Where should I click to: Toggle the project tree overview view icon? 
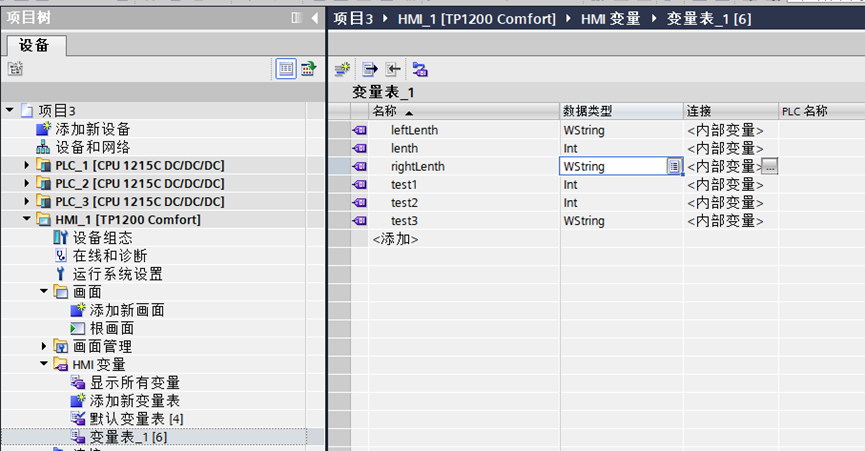[286, 69]
